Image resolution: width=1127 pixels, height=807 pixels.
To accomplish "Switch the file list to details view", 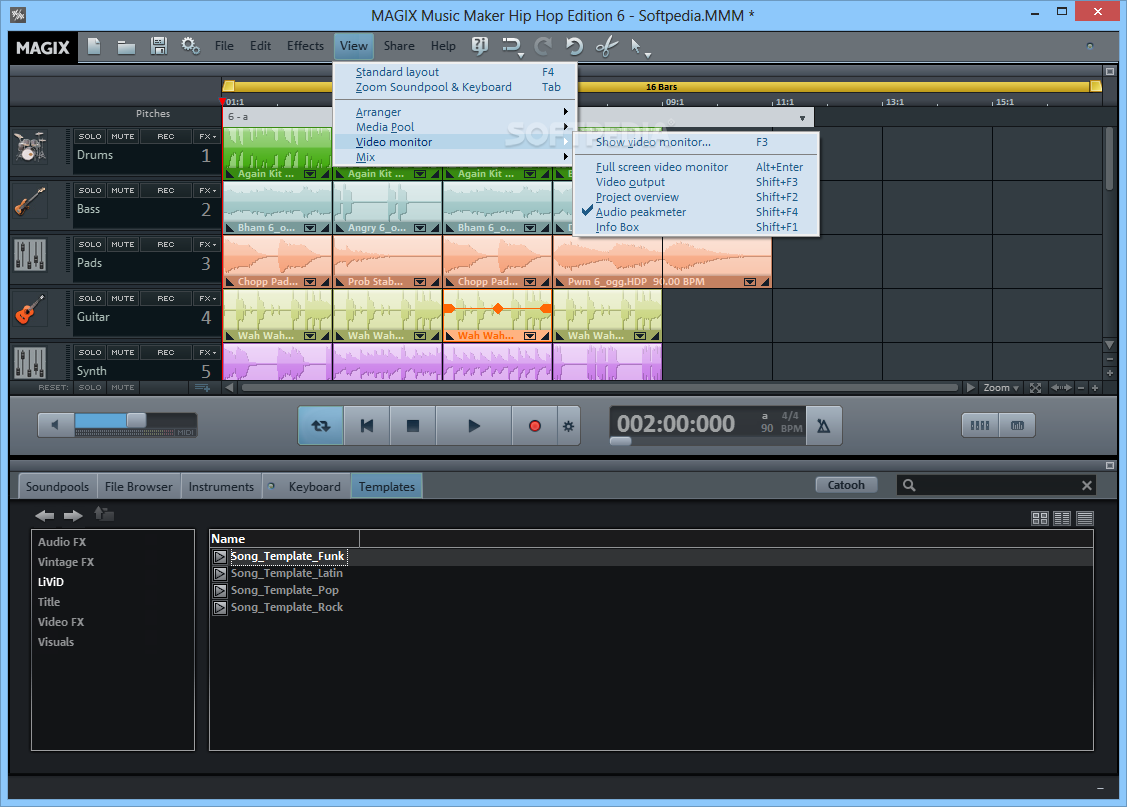I will [x=1085, y=518].
